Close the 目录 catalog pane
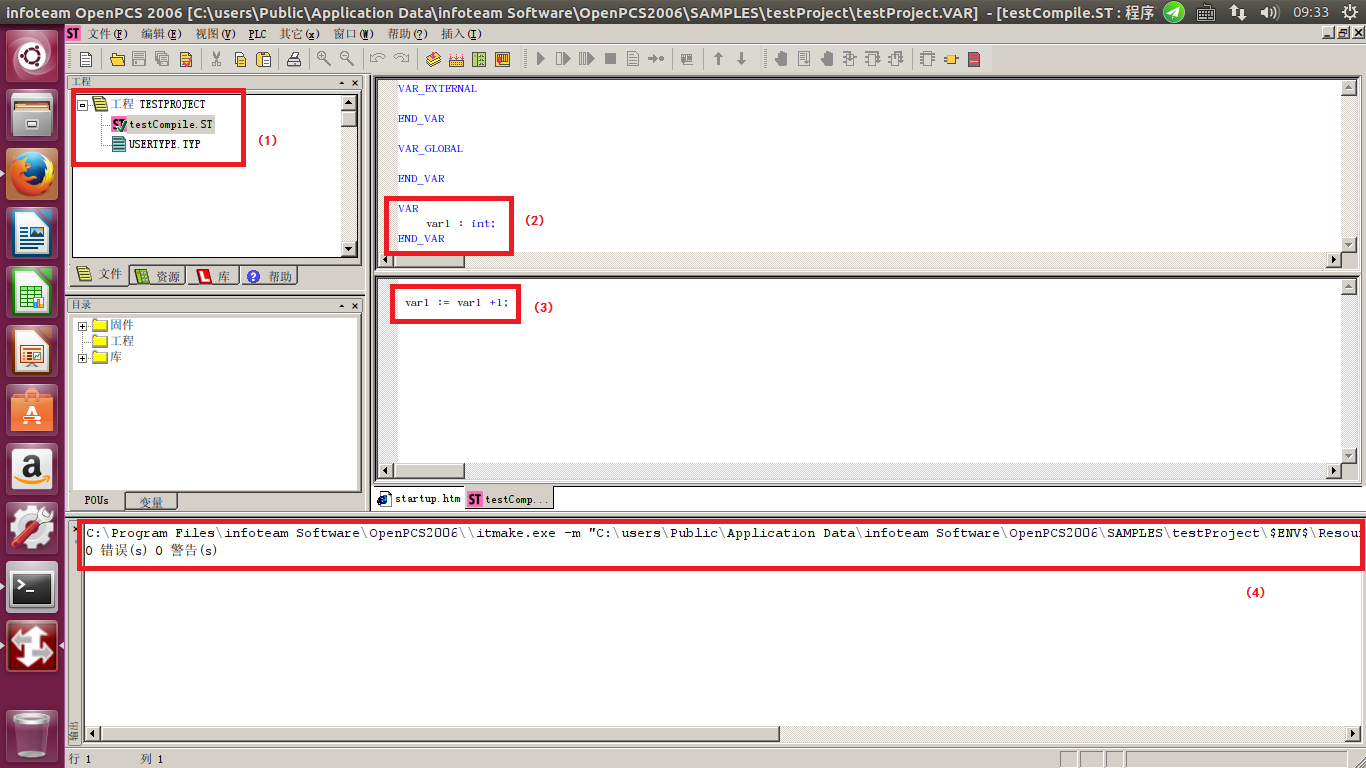Screen dimensions: 1366x768 [x=354, y=306]
